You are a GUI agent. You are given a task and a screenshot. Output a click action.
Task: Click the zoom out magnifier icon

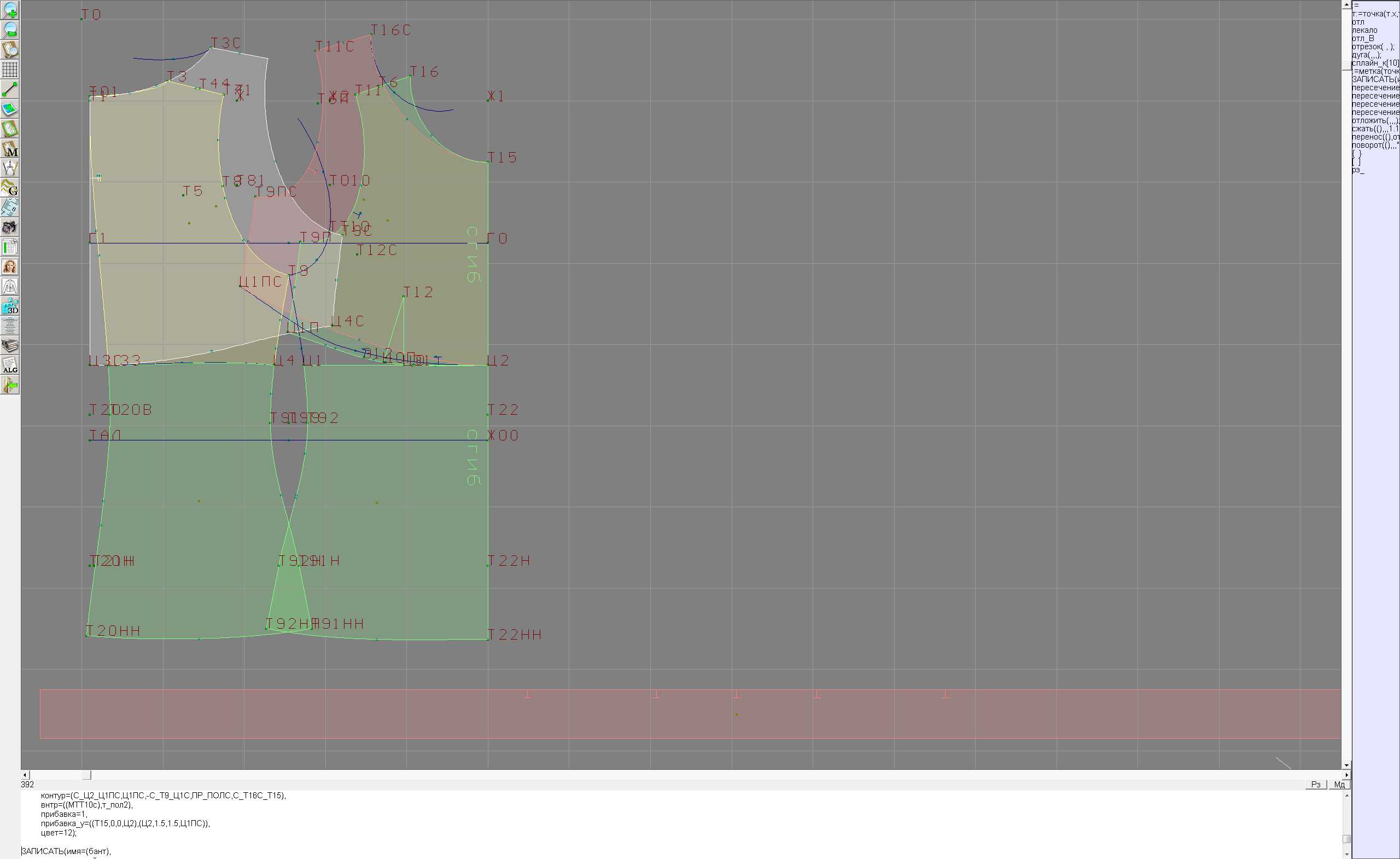(x=10, y=30)
